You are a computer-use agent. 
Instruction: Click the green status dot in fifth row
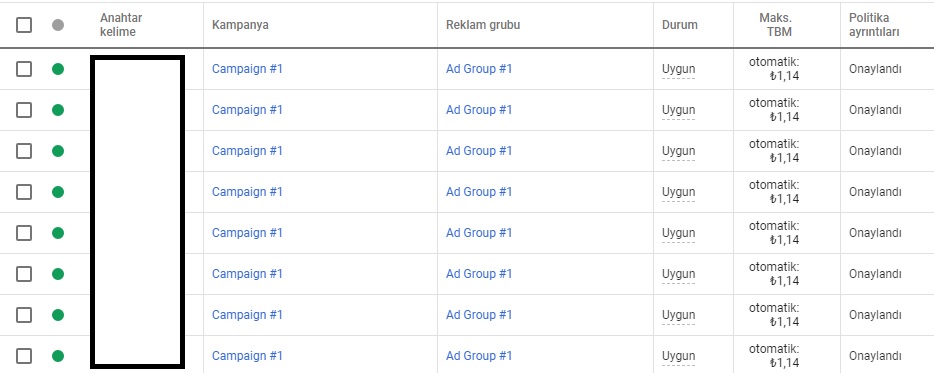tap(58, 233)
